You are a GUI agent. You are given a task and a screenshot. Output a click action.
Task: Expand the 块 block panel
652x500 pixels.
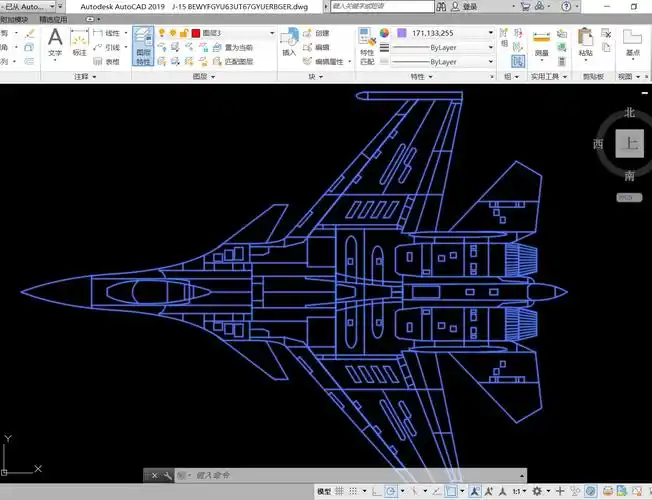315,77
